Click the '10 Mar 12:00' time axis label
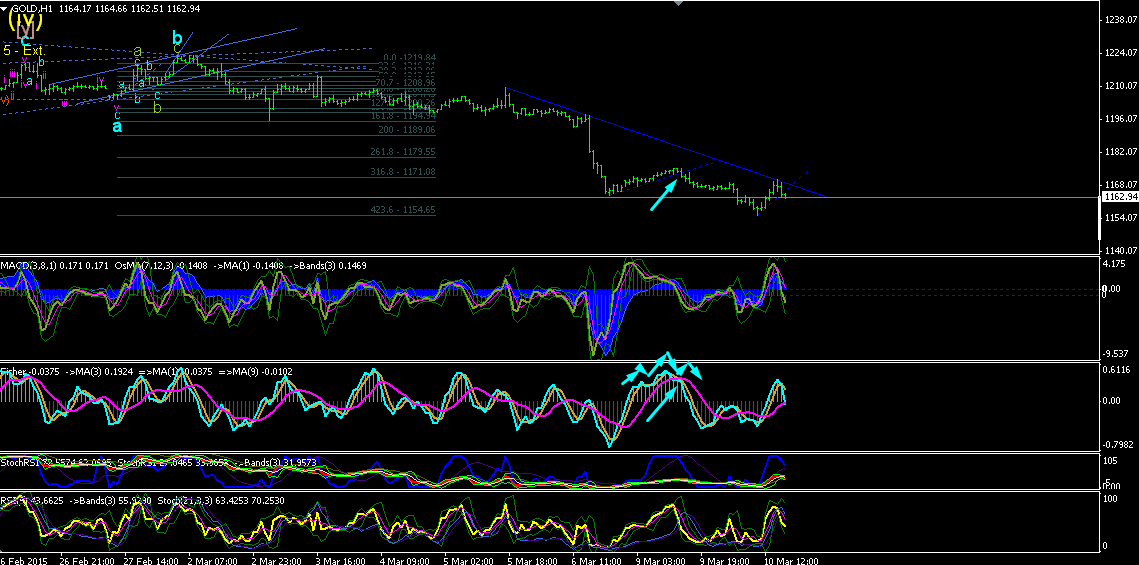This screenshot has width=1139, height=565. 793,561
